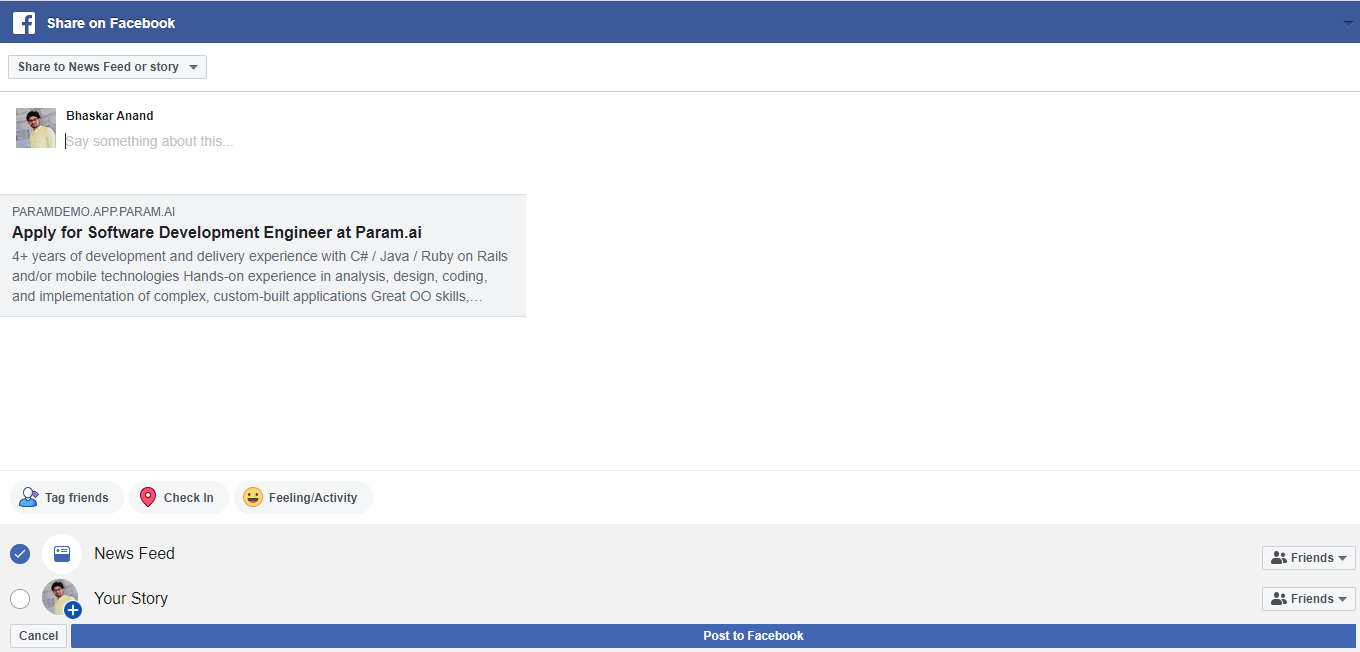
Task: Open Your Story Friends audience dropdown
Action: tap(1309, 599)
